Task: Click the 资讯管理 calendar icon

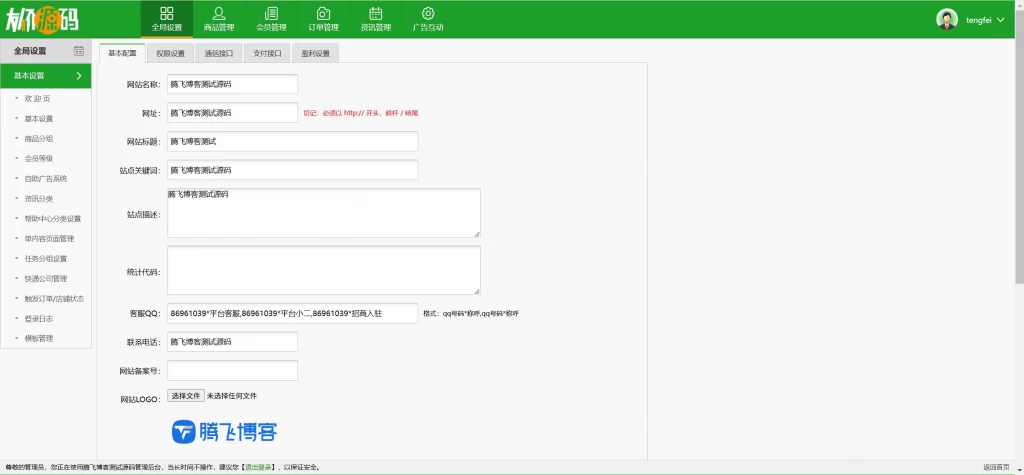Action: (x=375, y=13)
